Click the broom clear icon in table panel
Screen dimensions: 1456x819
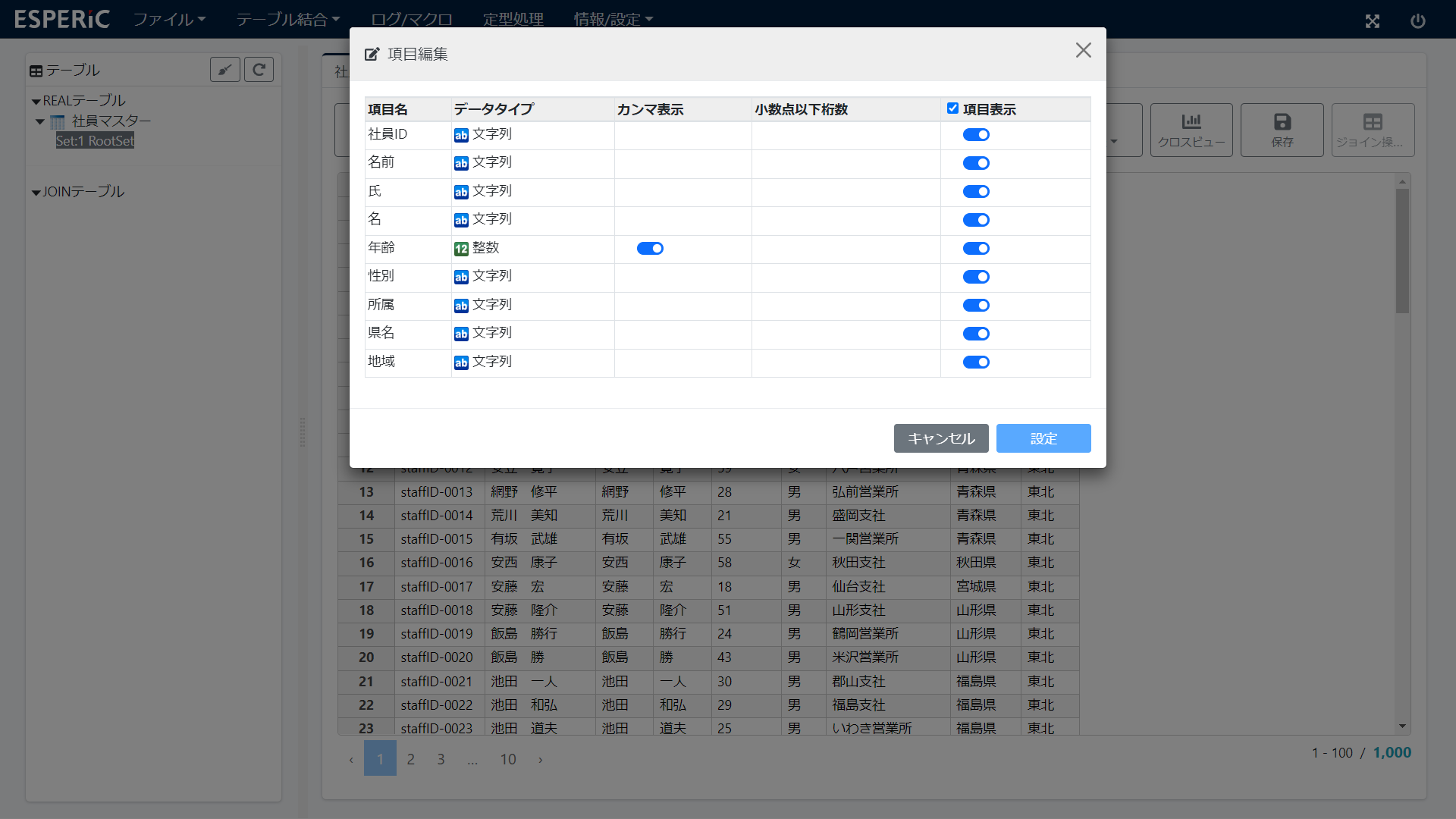click(225, 70)
